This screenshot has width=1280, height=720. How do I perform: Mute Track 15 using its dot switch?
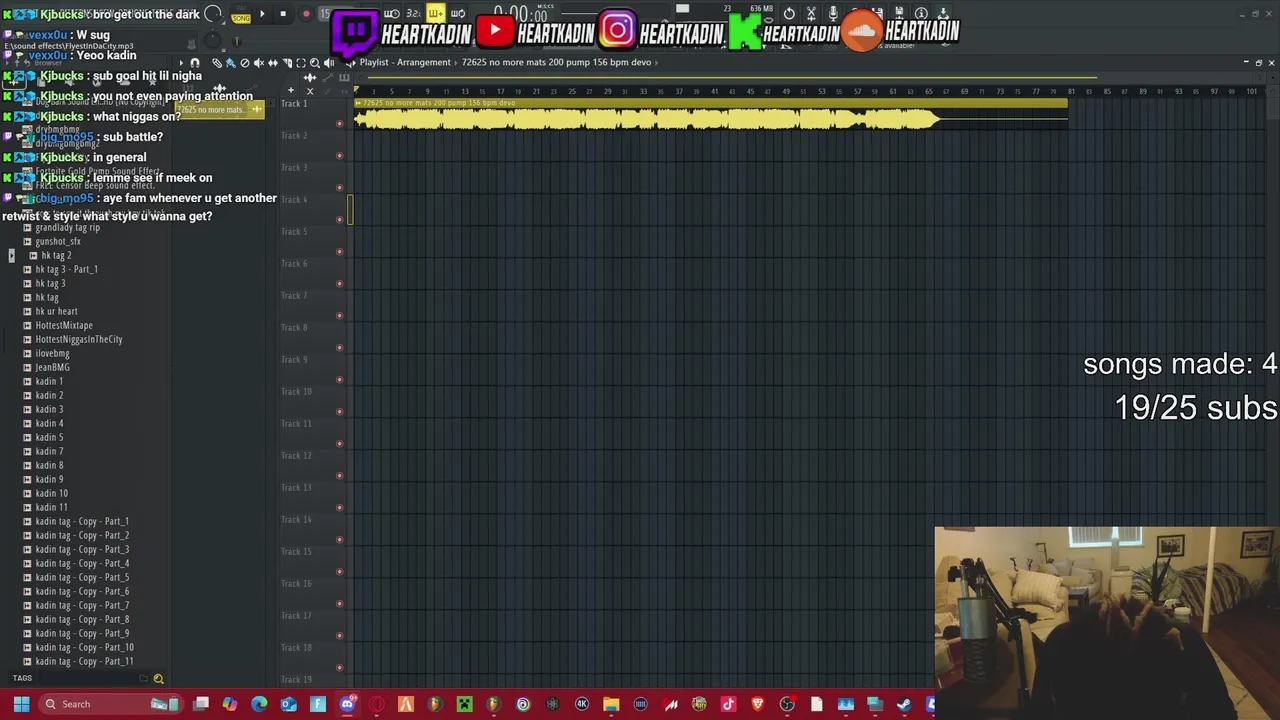[x=340, y=571]
